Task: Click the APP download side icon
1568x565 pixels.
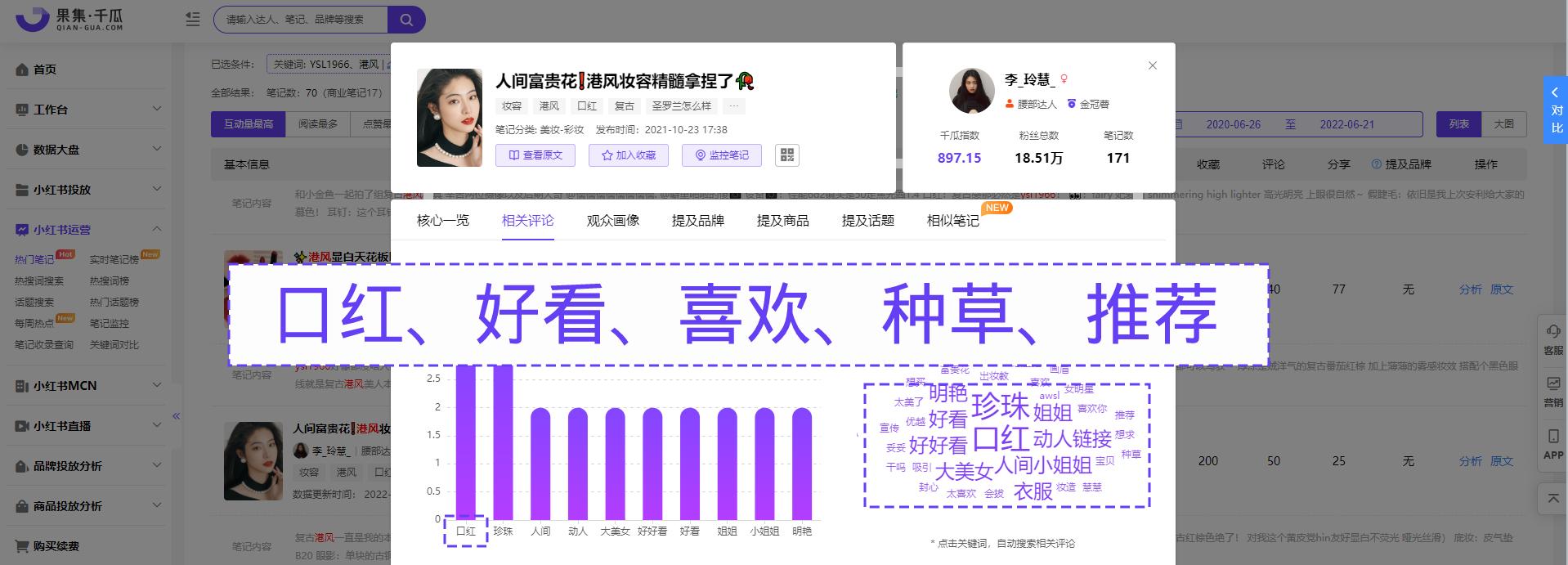Action: point(1552,444)
